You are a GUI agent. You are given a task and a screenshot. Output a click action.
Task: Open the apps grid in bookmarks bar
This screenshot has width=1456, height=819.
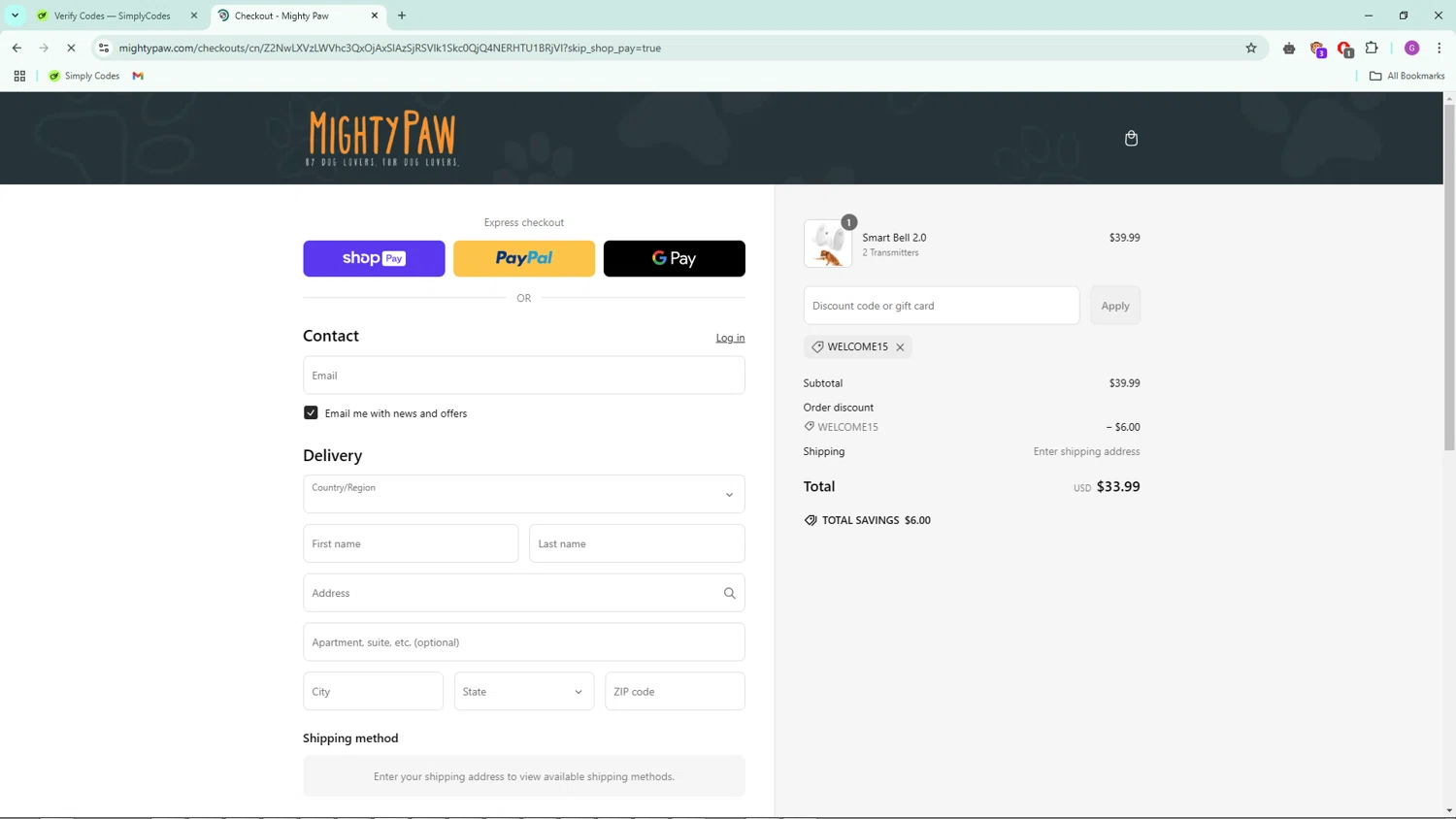point(19,76)
